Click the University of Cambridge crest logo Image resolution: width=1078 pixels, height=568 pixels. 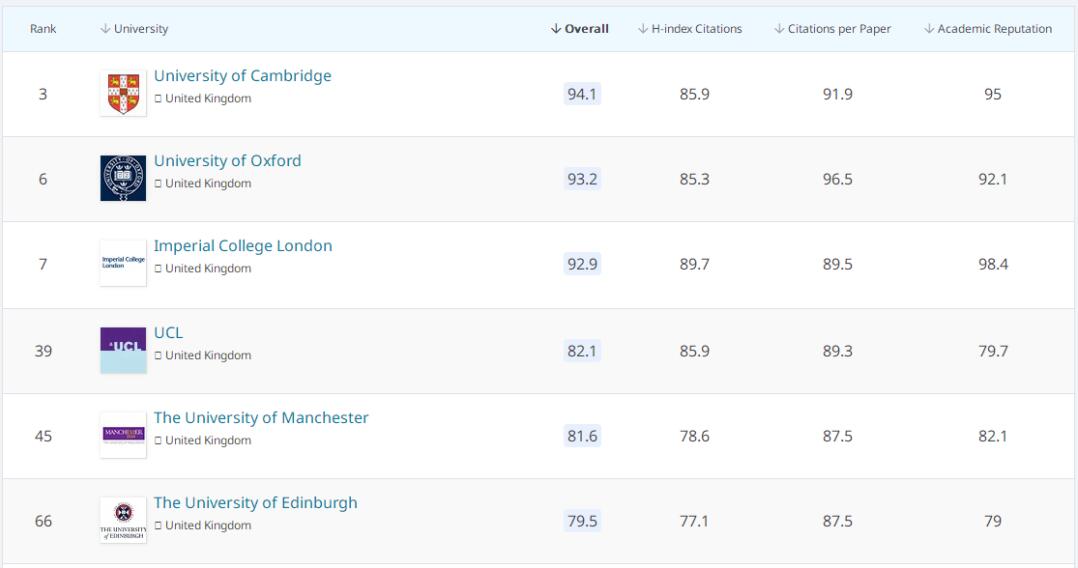click(x=123, y=94)
